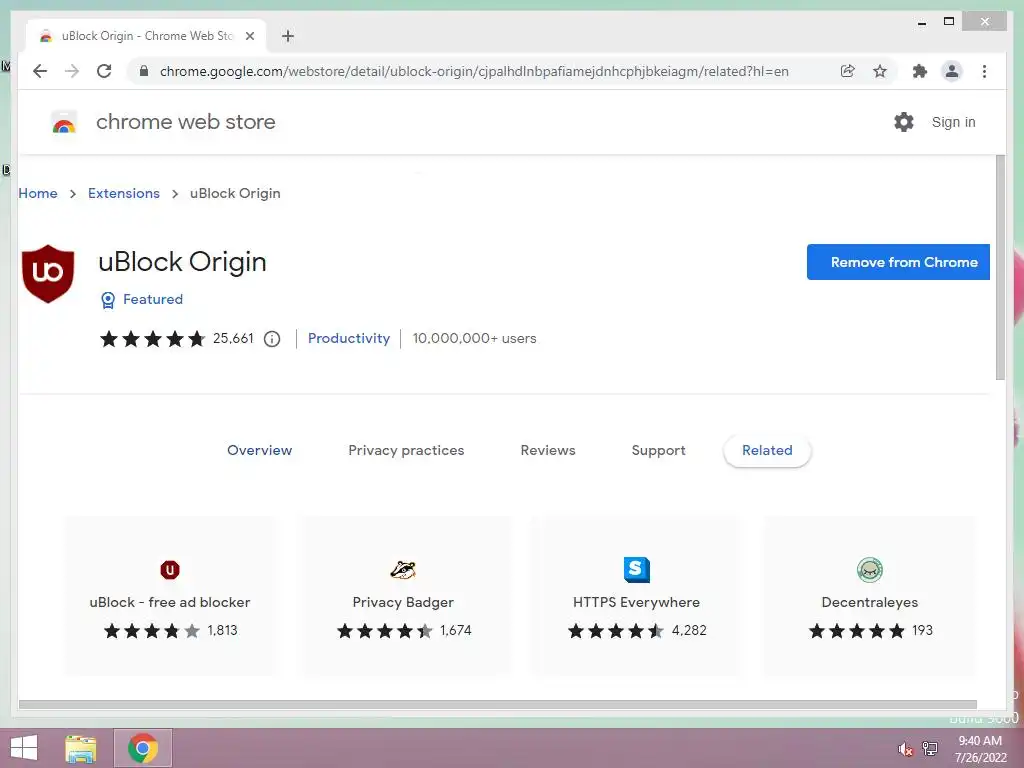
Task: Click the Sign in link
Action: tap(953, 122)
